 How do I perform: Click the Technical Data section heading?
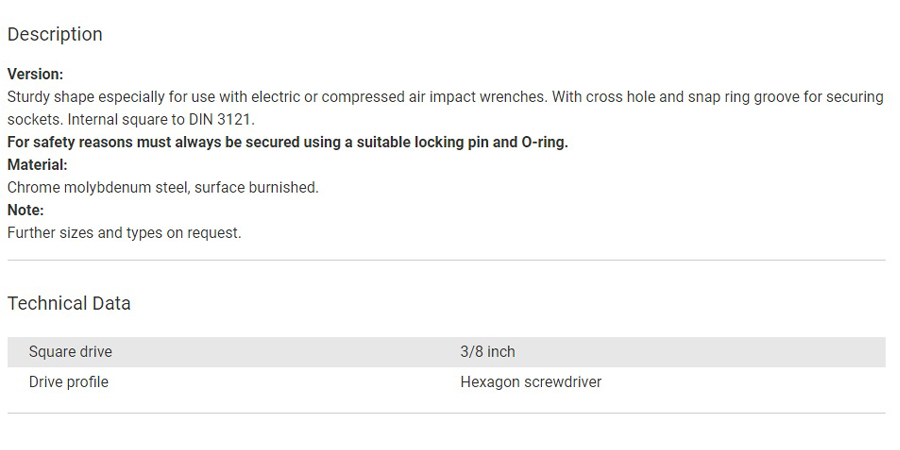69,304
